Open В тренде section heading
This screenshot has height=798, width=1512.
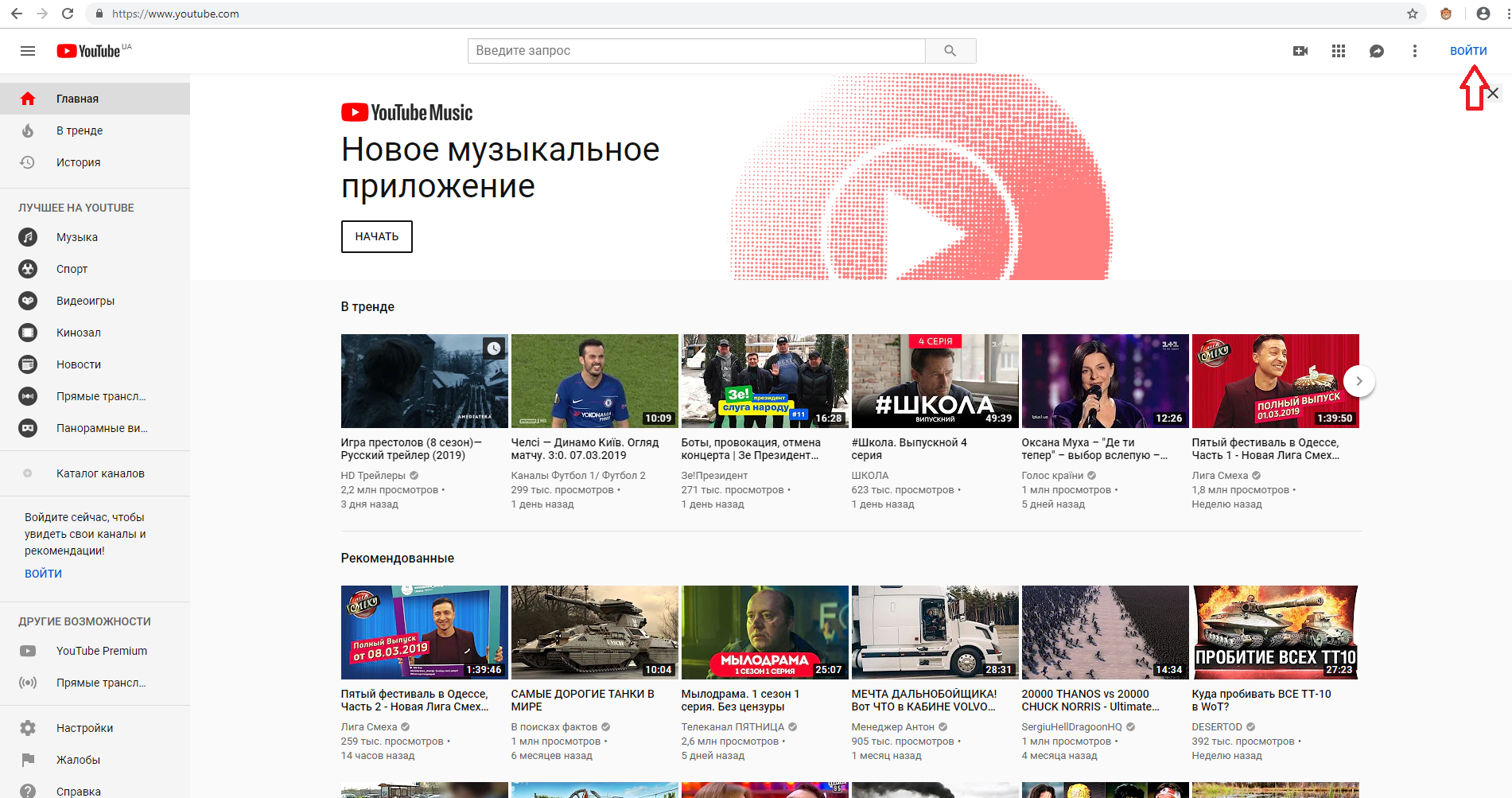coord(367,306)
